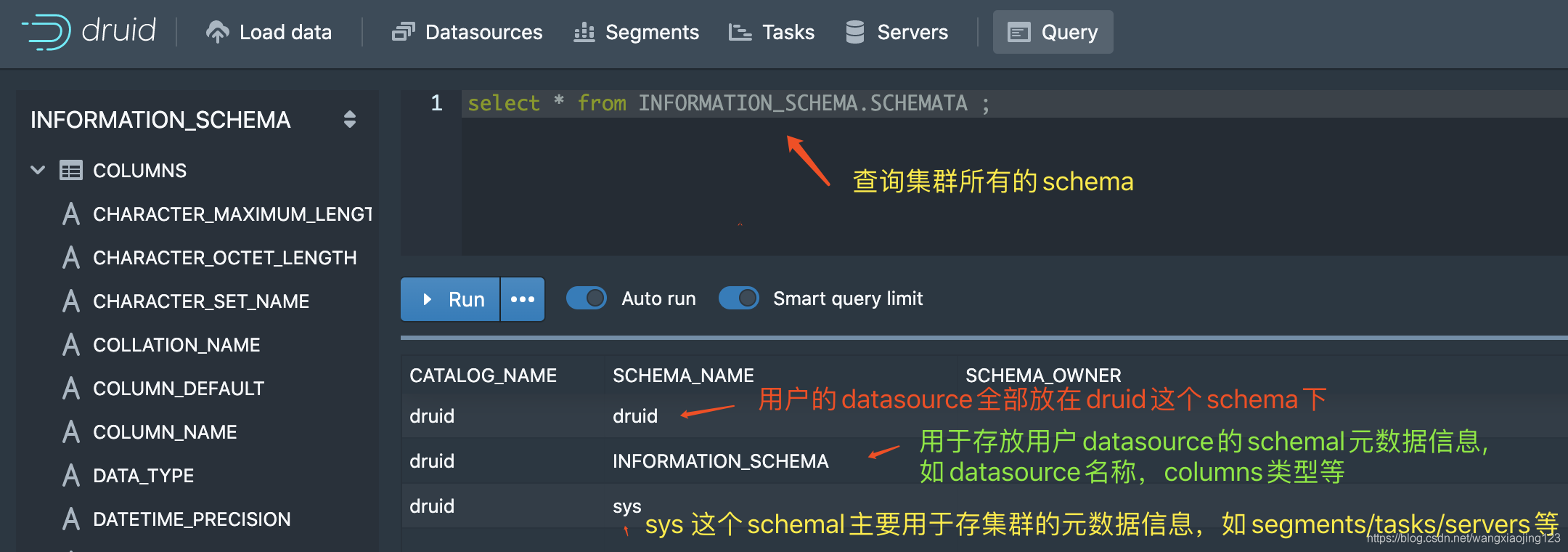Click the Servers database icon

(855, 32)
